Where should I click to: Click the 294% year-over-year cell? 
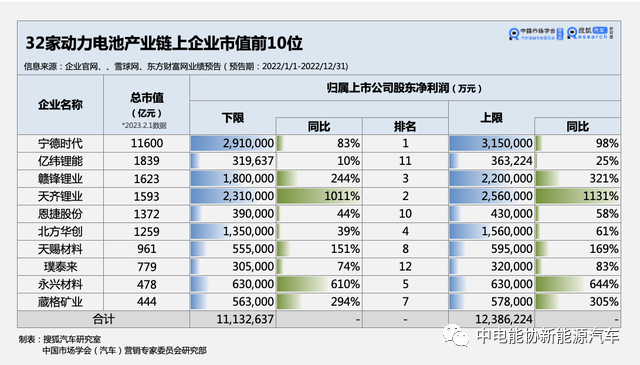click(x=319, y=302)
